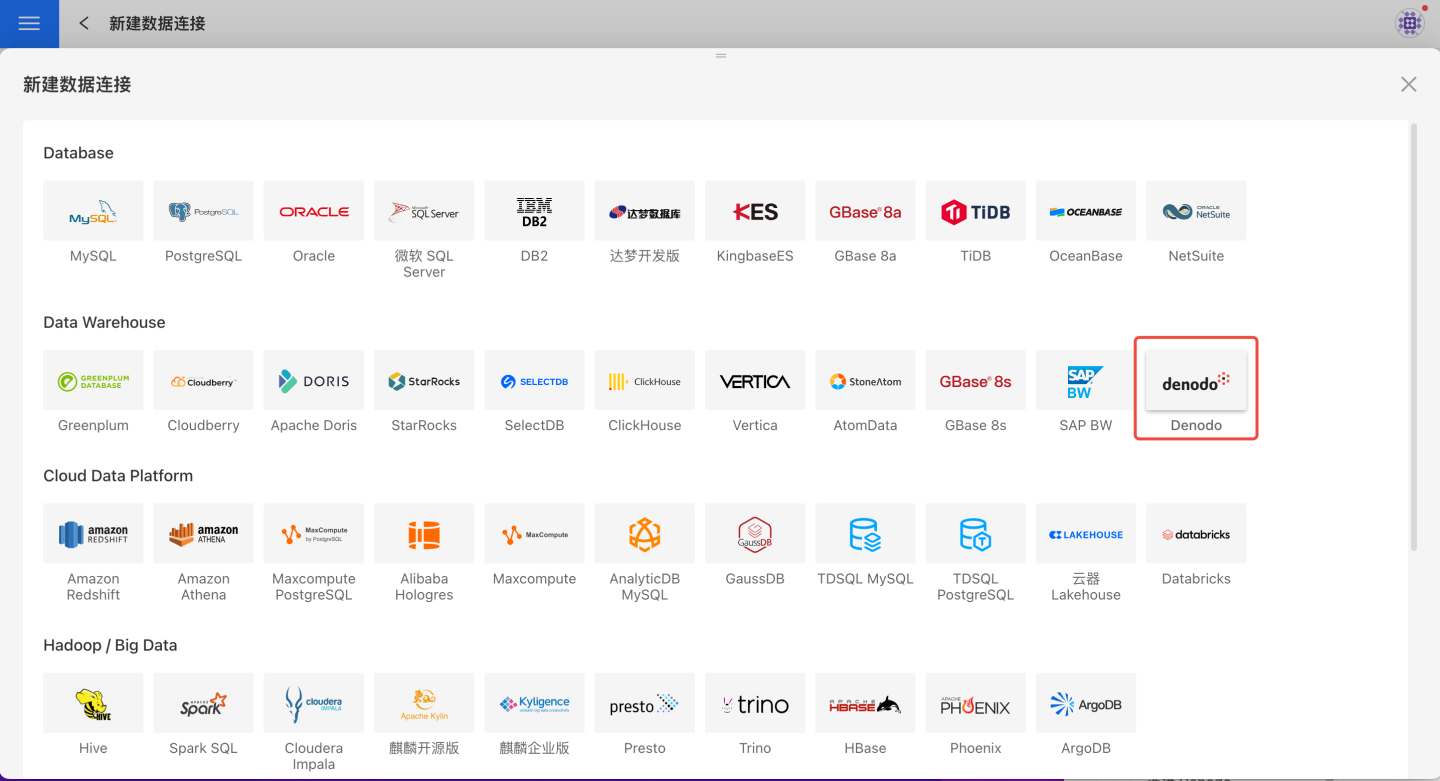Click the drag handle atop the dialog
This screenshot has width=1440, height=781.
(x=720, y=56)
